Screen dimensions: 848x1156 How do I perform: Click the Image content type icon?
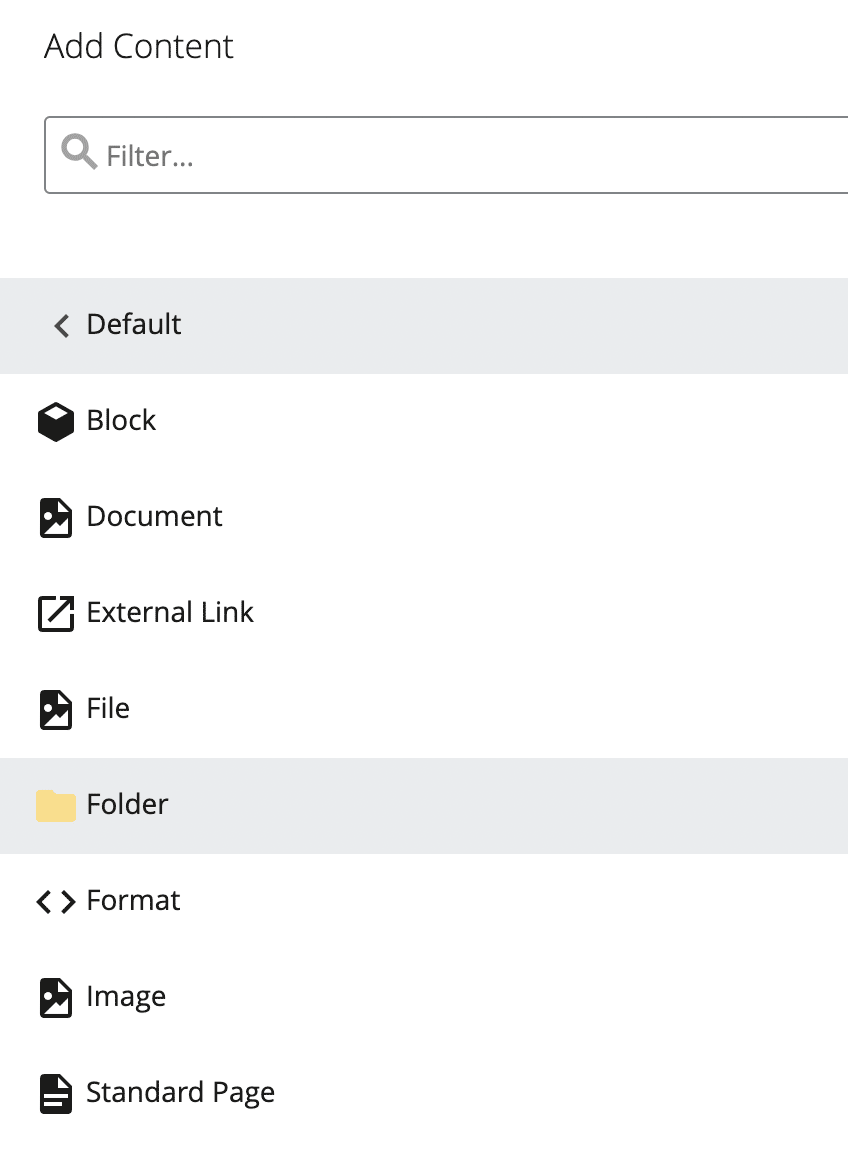[56, 996]
